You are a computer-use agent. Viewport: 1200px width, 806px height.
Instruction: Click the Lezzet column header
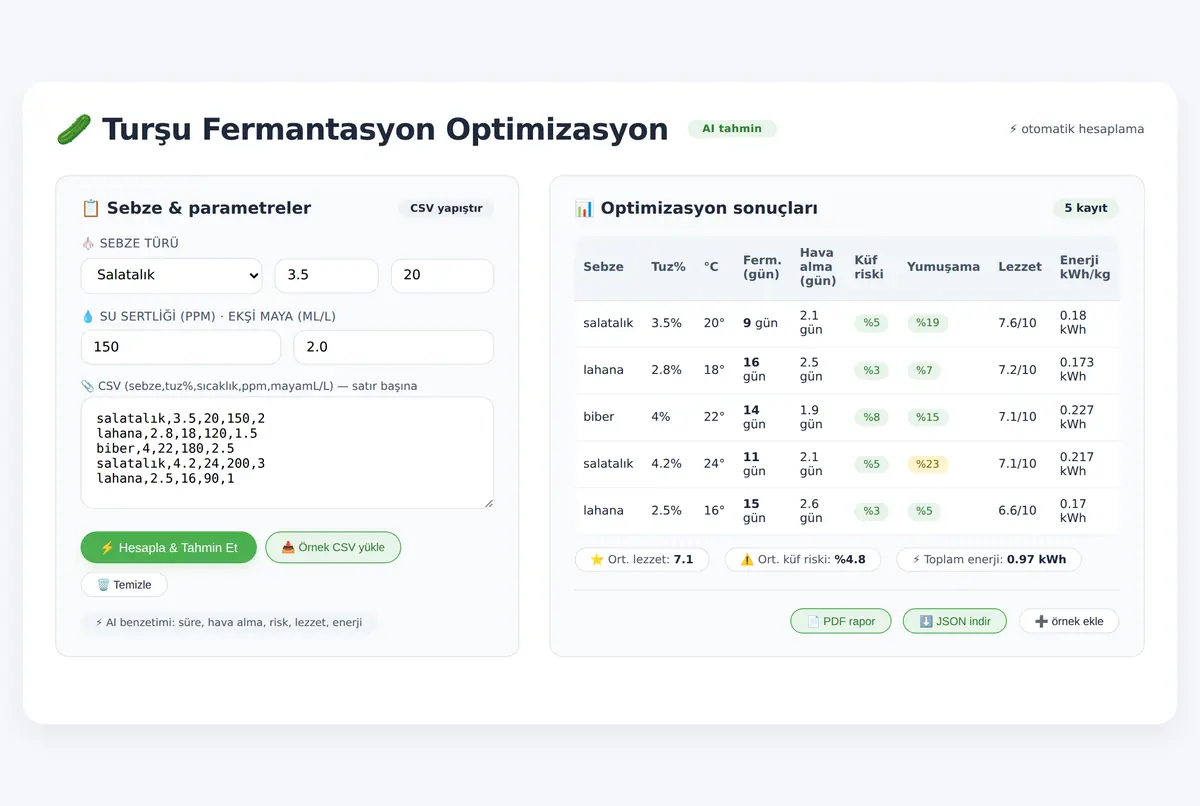1020,267
